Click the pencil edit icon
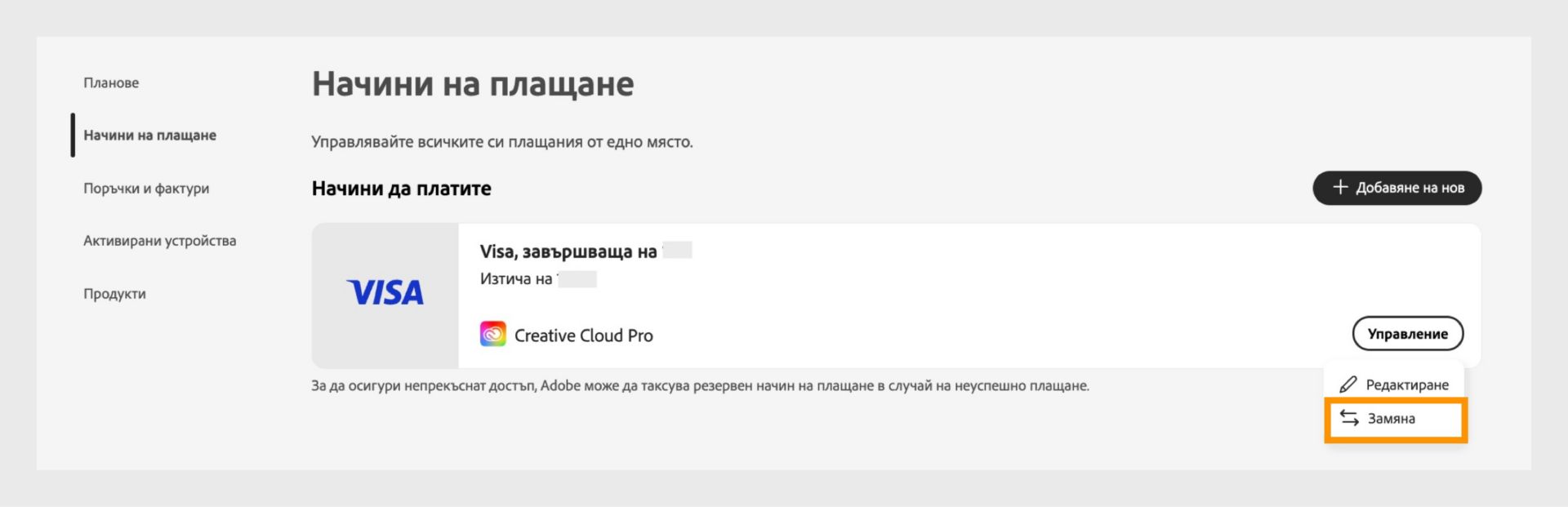Screen dimensions: 1568x507 point(1347,384)
